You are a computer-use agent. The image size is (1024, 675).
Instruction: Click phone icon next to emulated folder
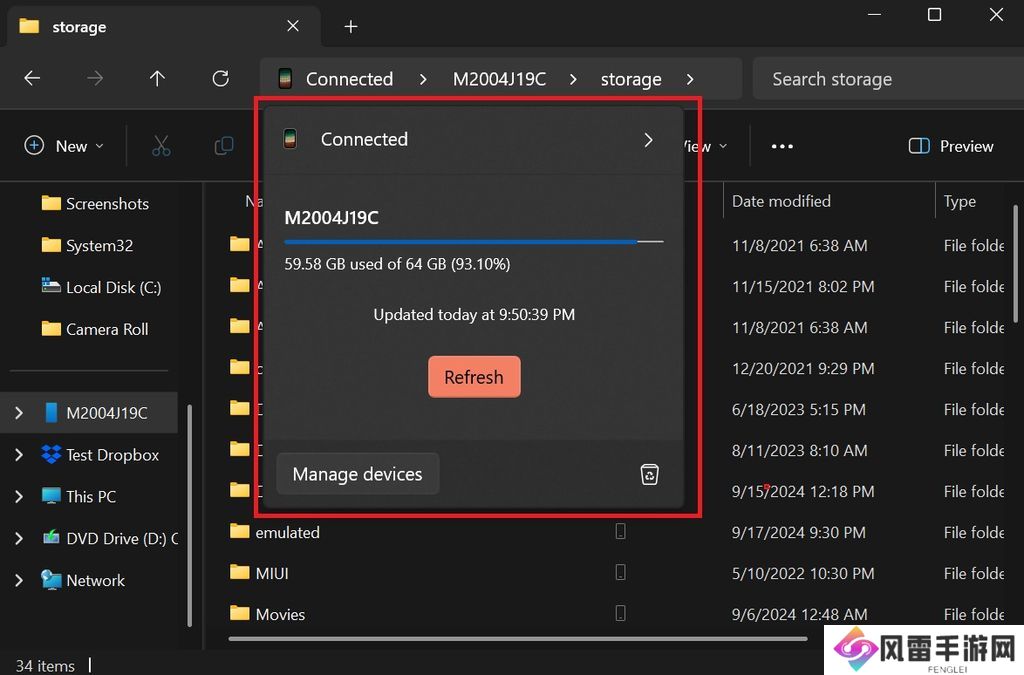click(620, 532)
